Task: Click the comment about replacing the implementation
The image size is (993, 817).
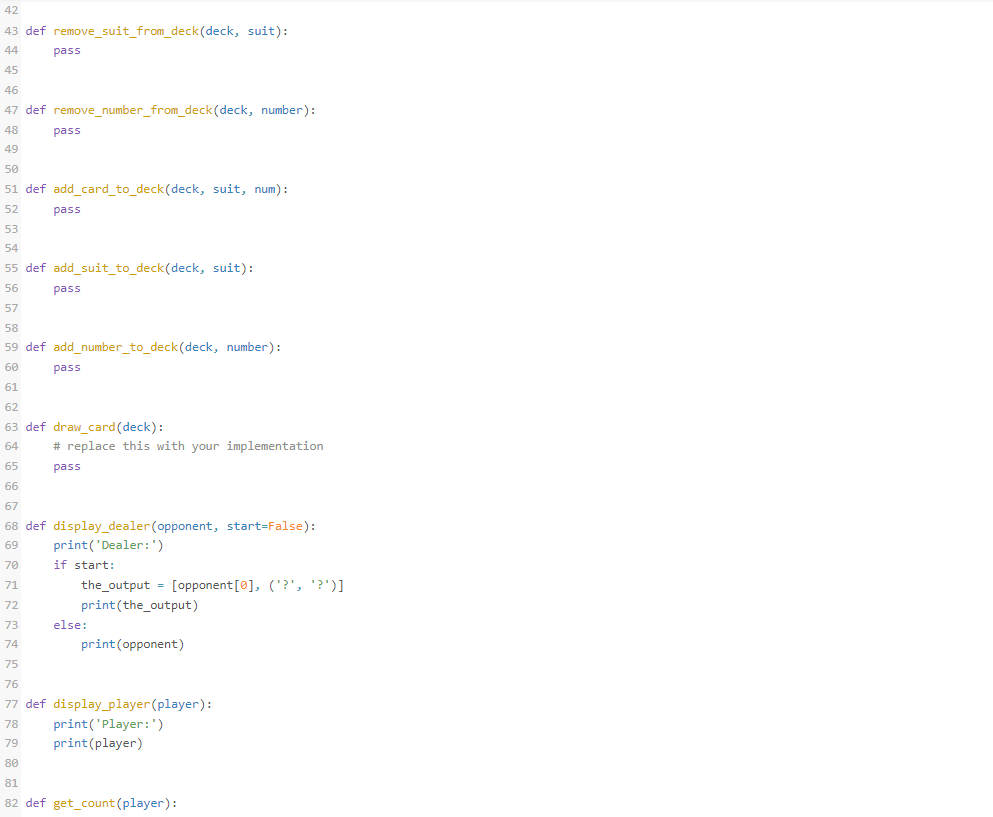Action: (x=187, y=446)
